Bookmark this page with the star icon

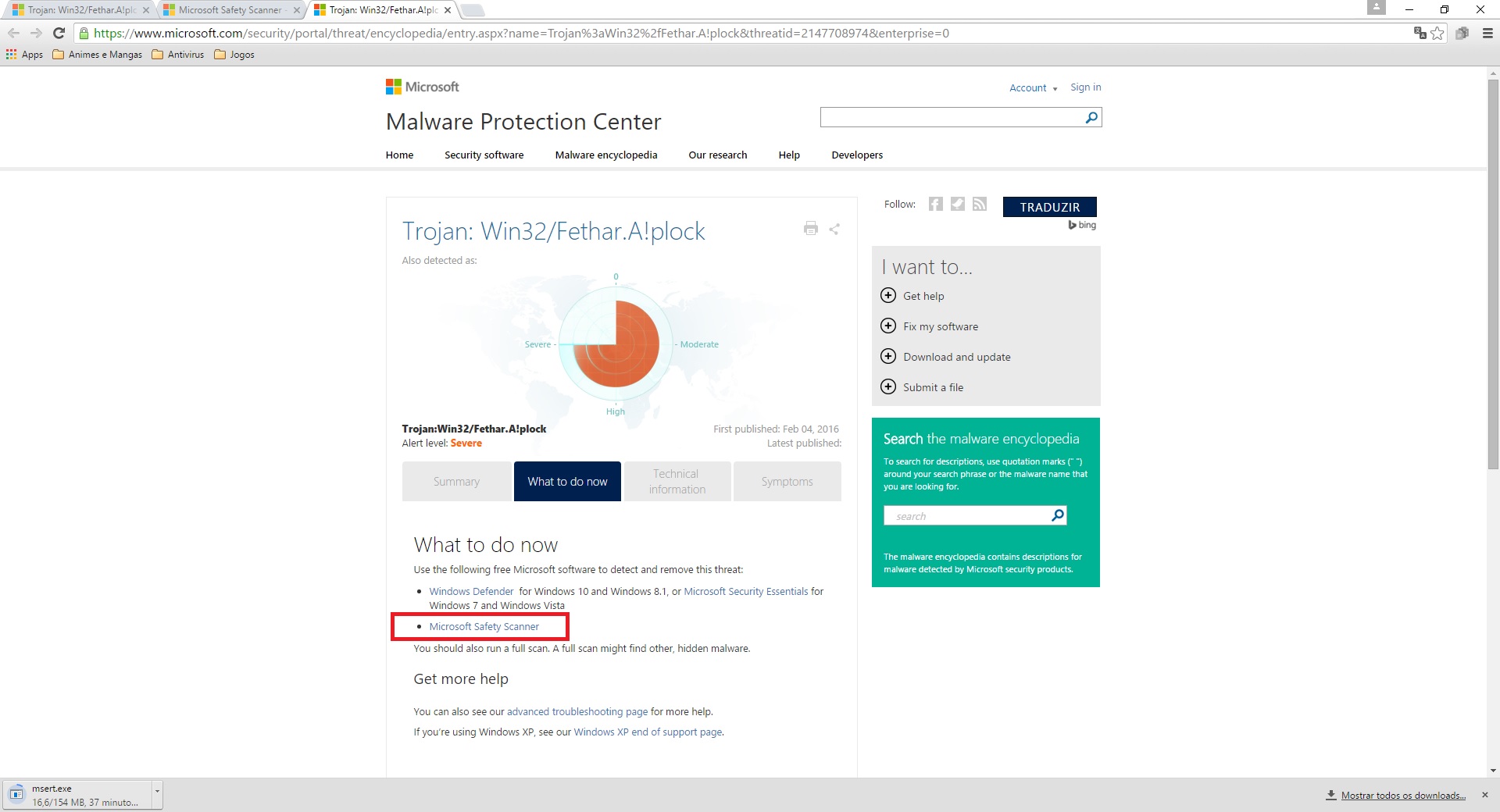pyautogui.click(x=1437, y=34)
